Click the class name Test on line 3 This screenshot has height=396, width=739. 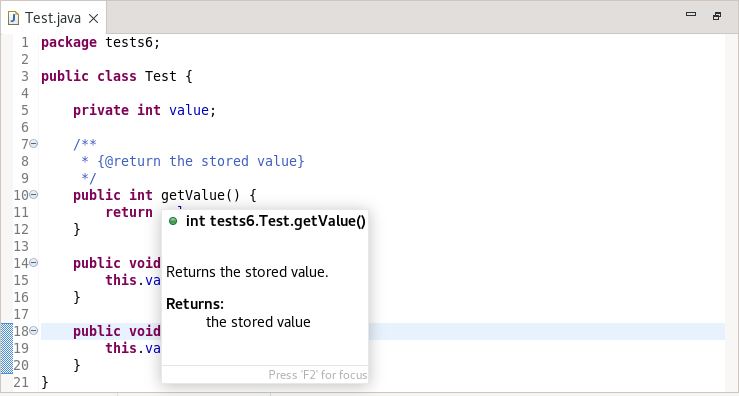click(161, 76)
